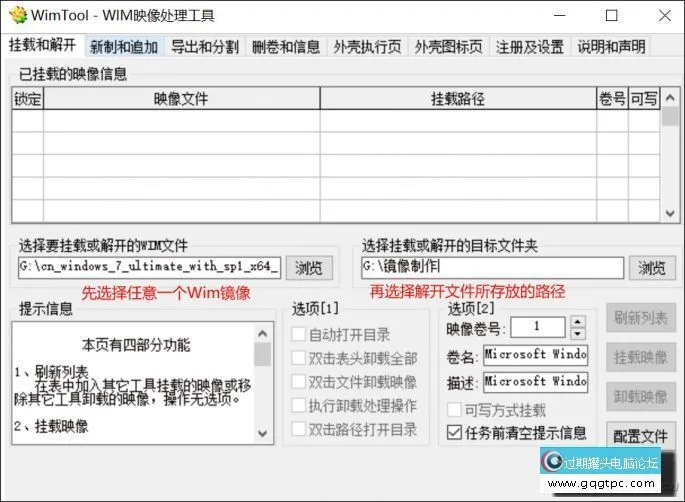Open the 导出和分割 tab

coord(205,47)
